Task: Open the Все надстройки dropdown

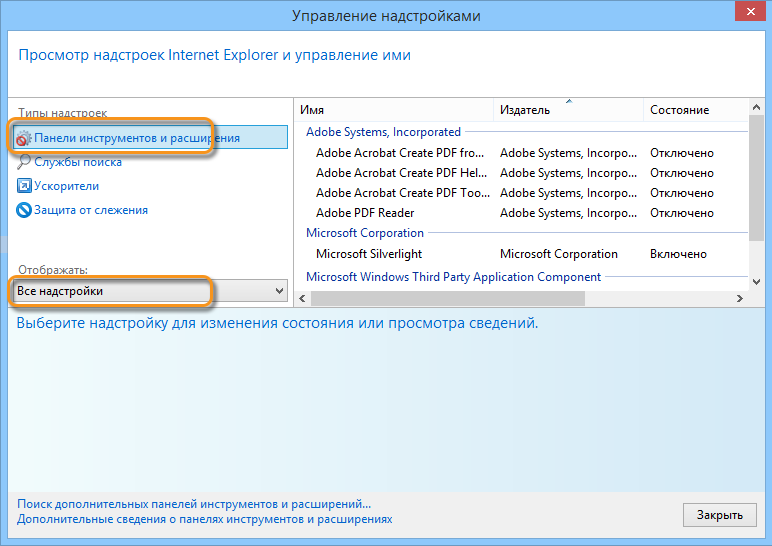Action: [150, 291]
